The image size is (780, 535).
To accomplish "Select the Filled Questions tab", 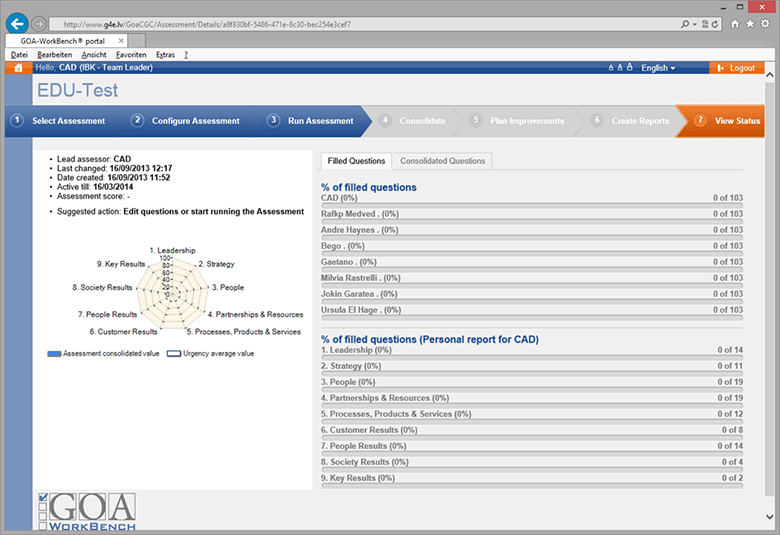I will (356, 161).
